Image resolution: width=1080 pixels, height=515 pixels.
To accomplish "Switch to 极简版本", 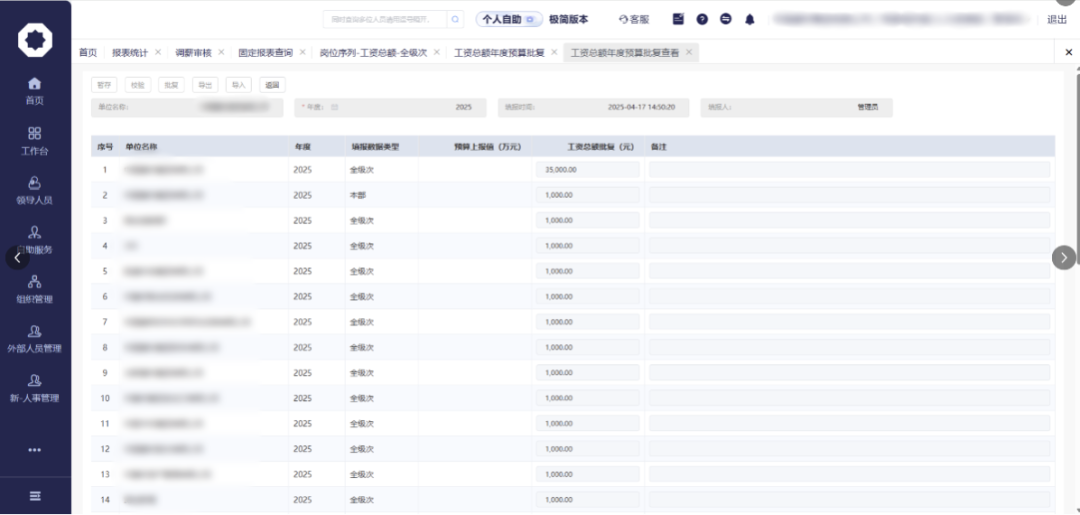I will pos(569,19).
